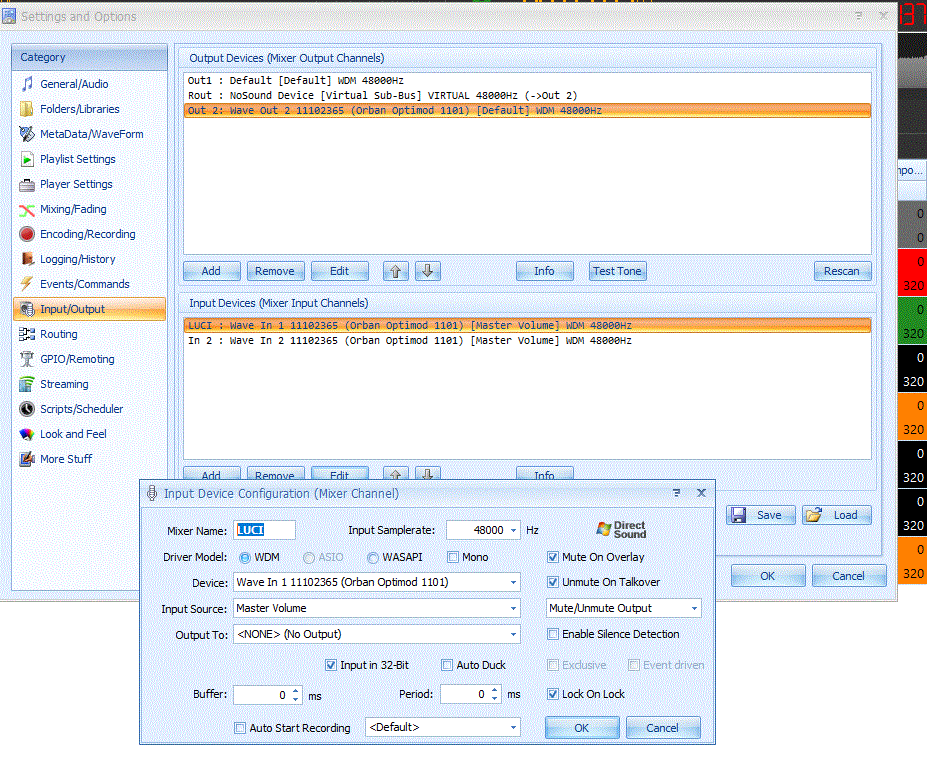Click the Mixing/Fading crossfade icon
This screenshot has width=927, height=761.
[x=28, y=209]
